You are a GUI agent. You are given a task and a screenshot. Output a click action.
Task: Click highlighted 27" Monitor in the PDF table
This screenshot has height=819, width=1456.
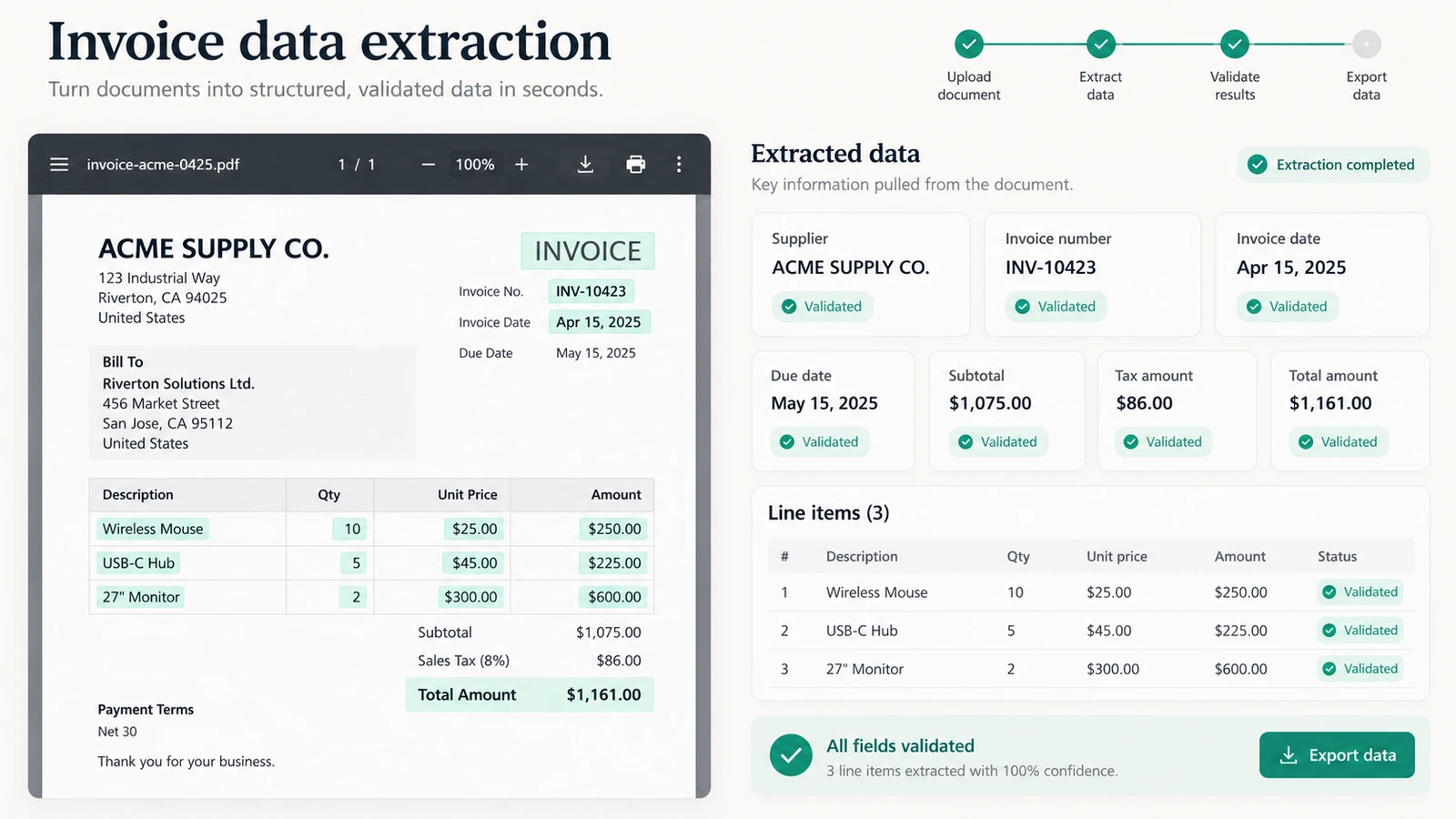(141, 597)
